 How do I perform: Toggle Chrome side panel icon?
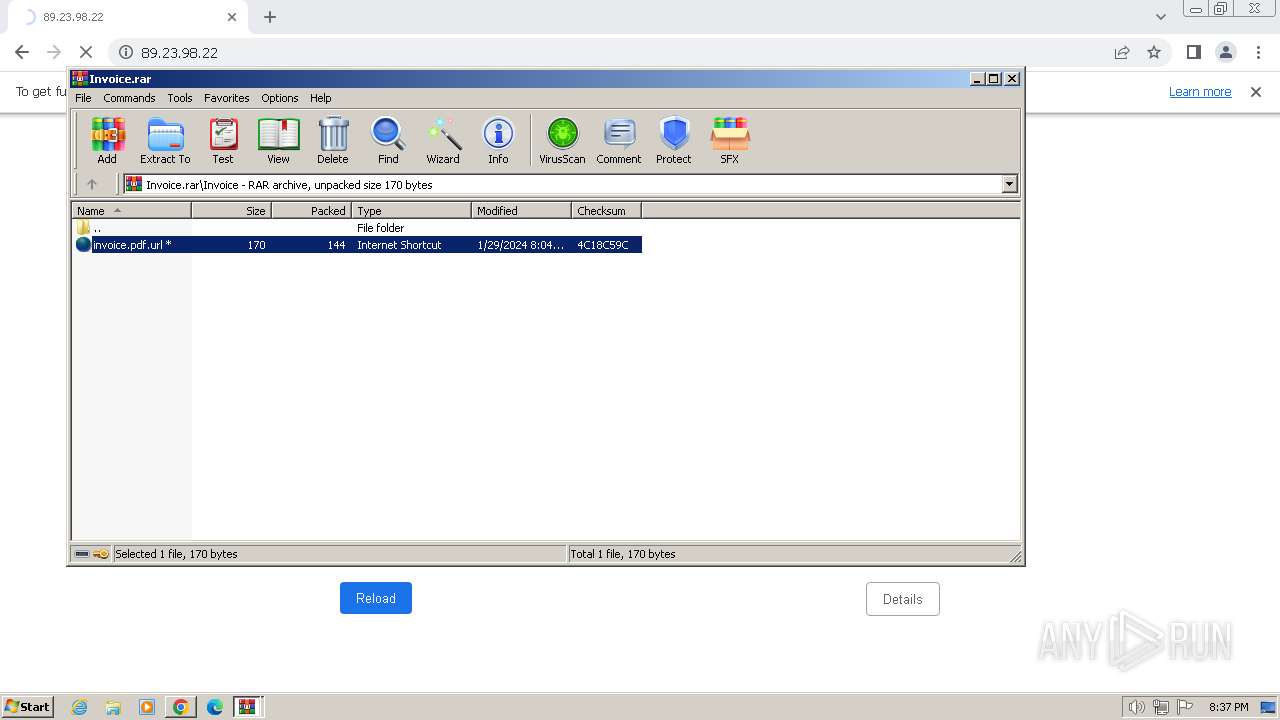(x=1194, y=52)
